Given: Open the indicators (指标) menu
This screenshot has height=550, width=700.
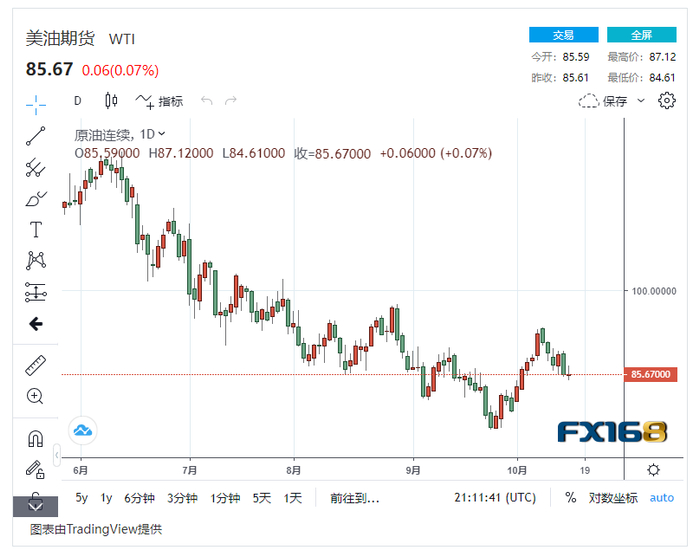Looking at the screenshot, I should [159, 101].
